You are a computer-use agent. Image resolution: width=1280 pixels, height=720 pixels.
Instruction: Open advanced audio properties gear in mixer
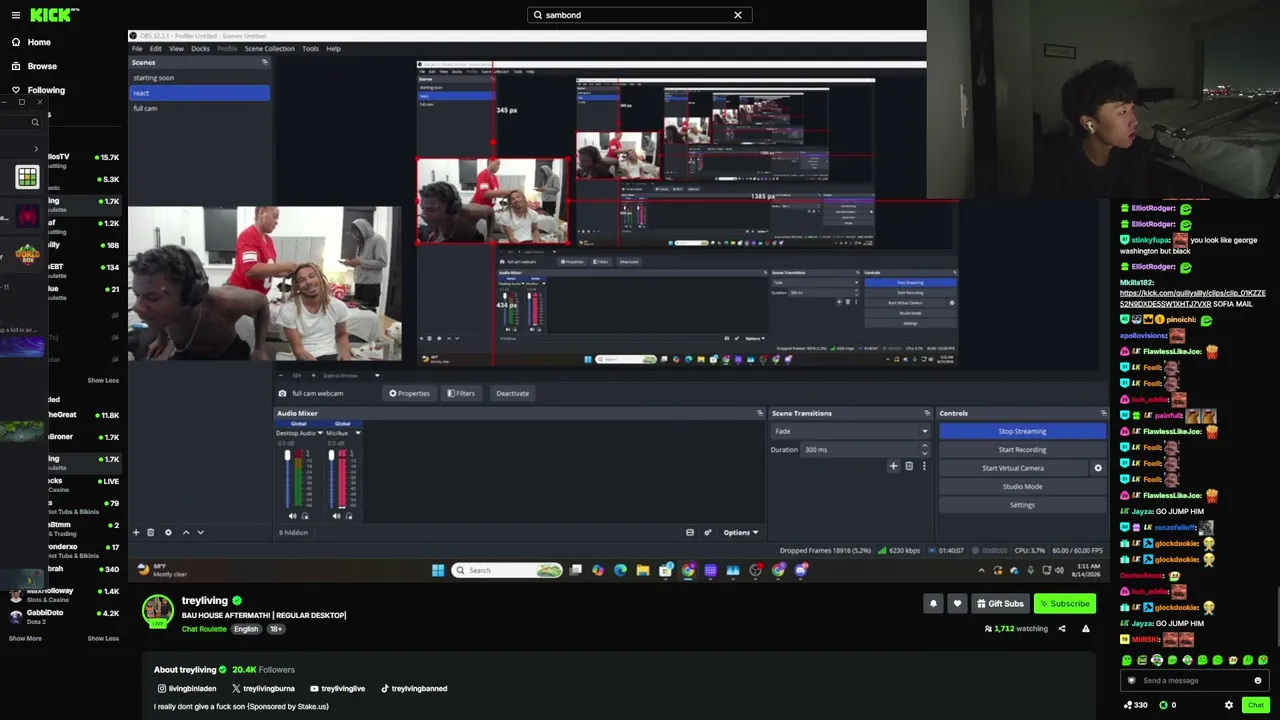point(708,533)
